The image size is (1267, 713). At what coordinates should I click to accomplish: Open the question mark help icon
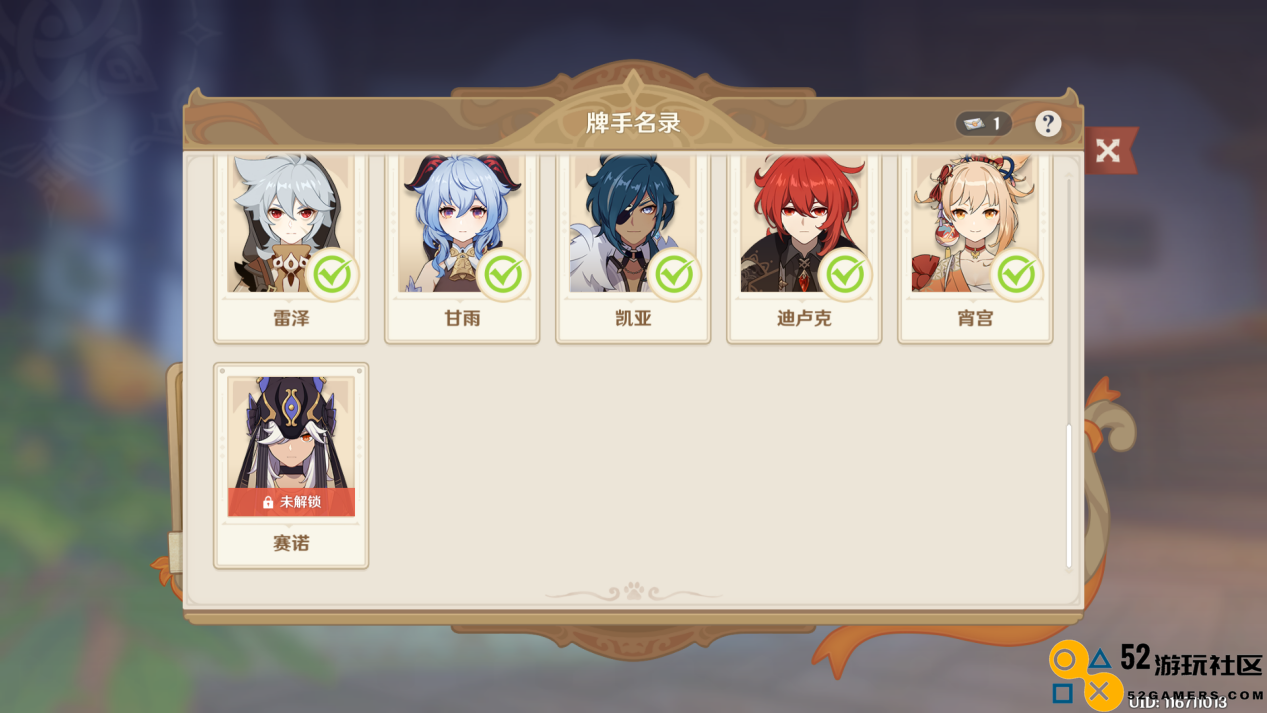tap(1047, 123)
